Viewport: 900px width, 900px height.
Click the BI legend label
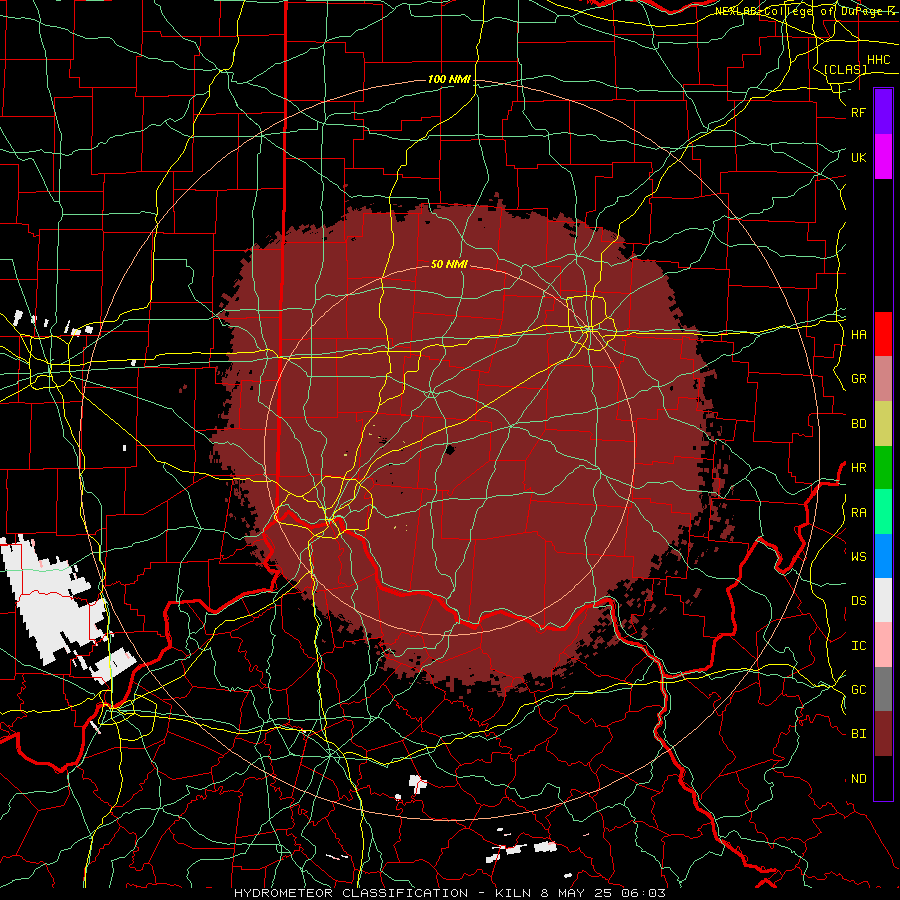858,734
